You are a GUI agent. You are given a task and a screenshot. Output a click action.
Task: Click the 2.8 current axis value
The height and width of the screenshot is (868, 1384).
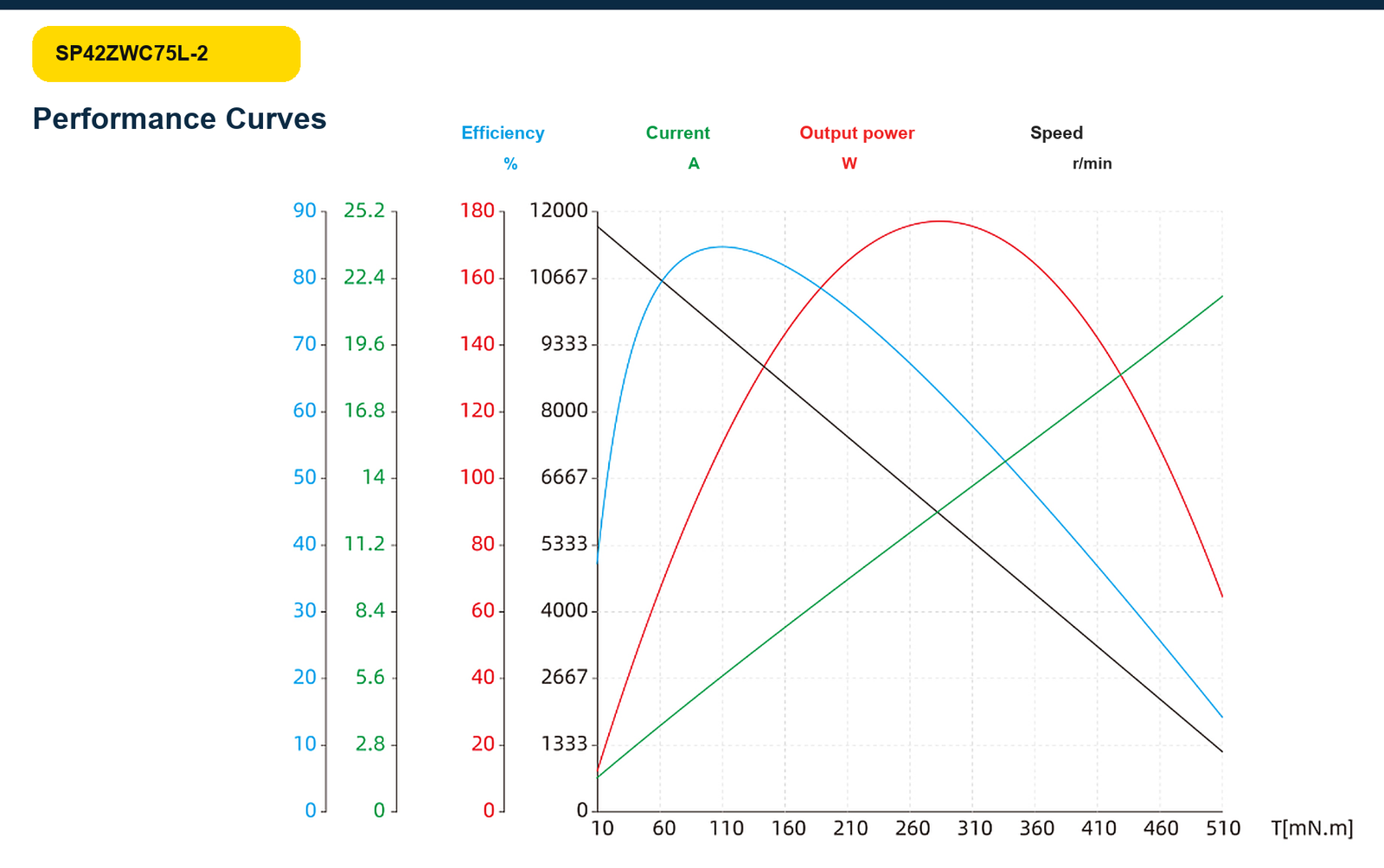click(x=370, y=744)
